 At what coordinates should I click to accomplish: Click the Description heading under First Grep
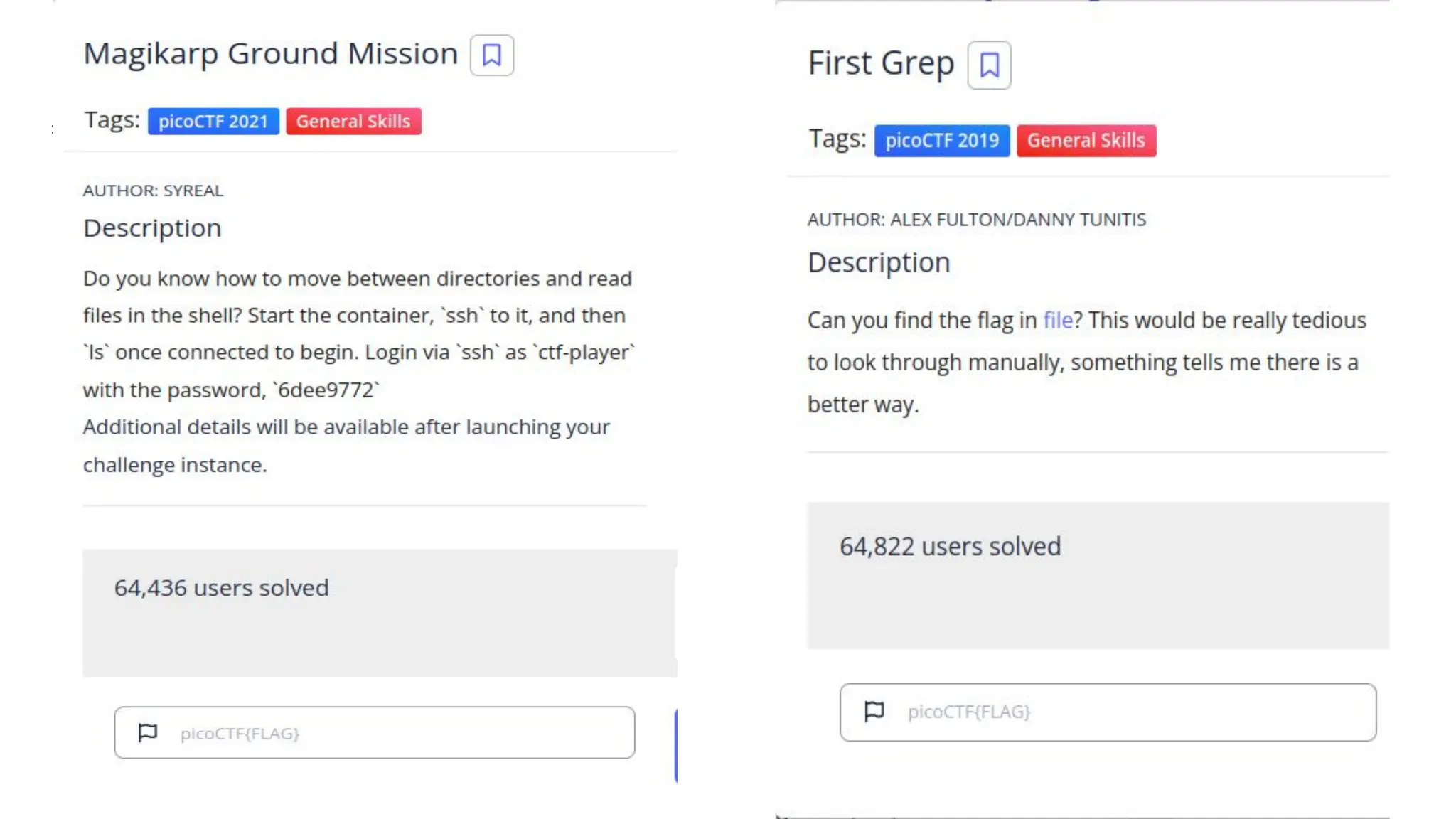(x=879, y=263)
